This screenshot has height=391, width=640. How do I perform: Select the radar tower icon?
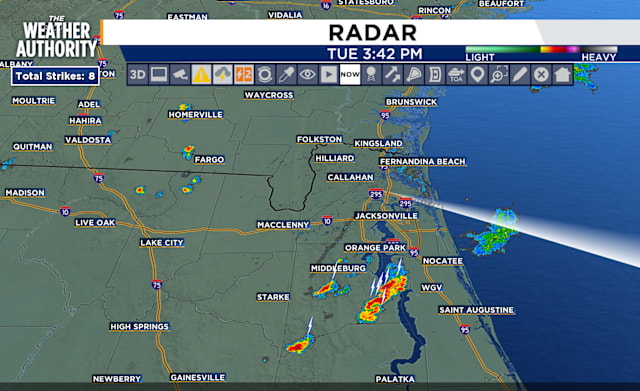click(x=371, y=75)
